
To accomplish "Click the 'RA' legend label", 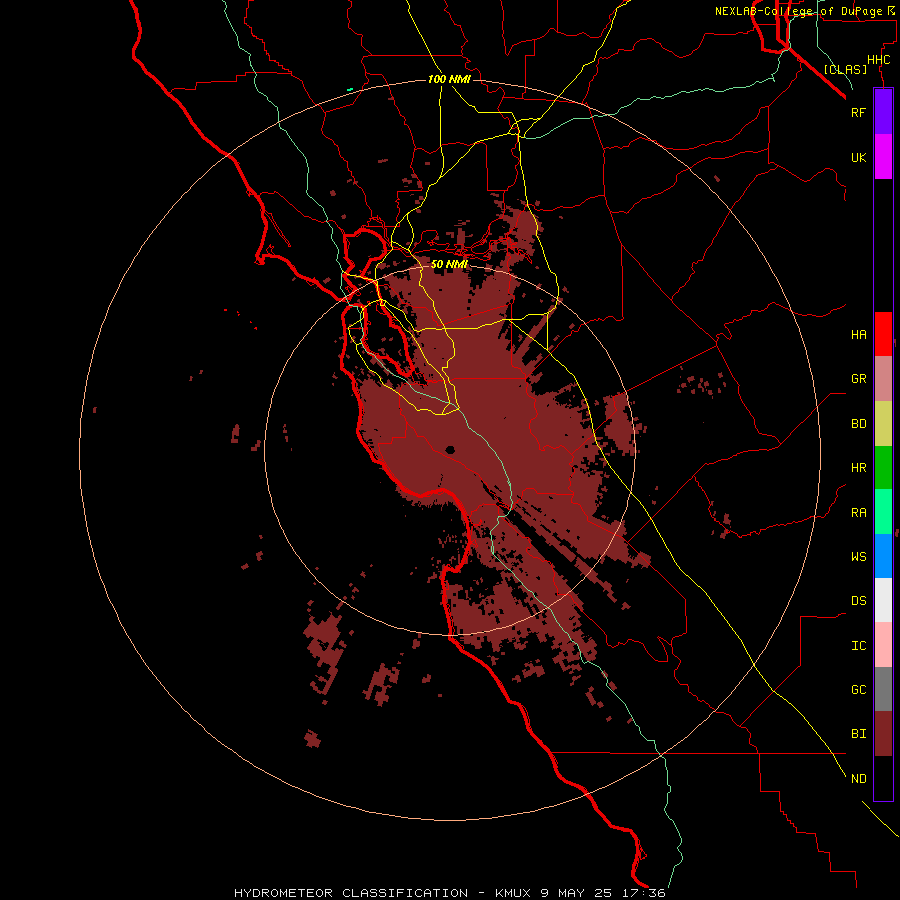I will (858, 513).
